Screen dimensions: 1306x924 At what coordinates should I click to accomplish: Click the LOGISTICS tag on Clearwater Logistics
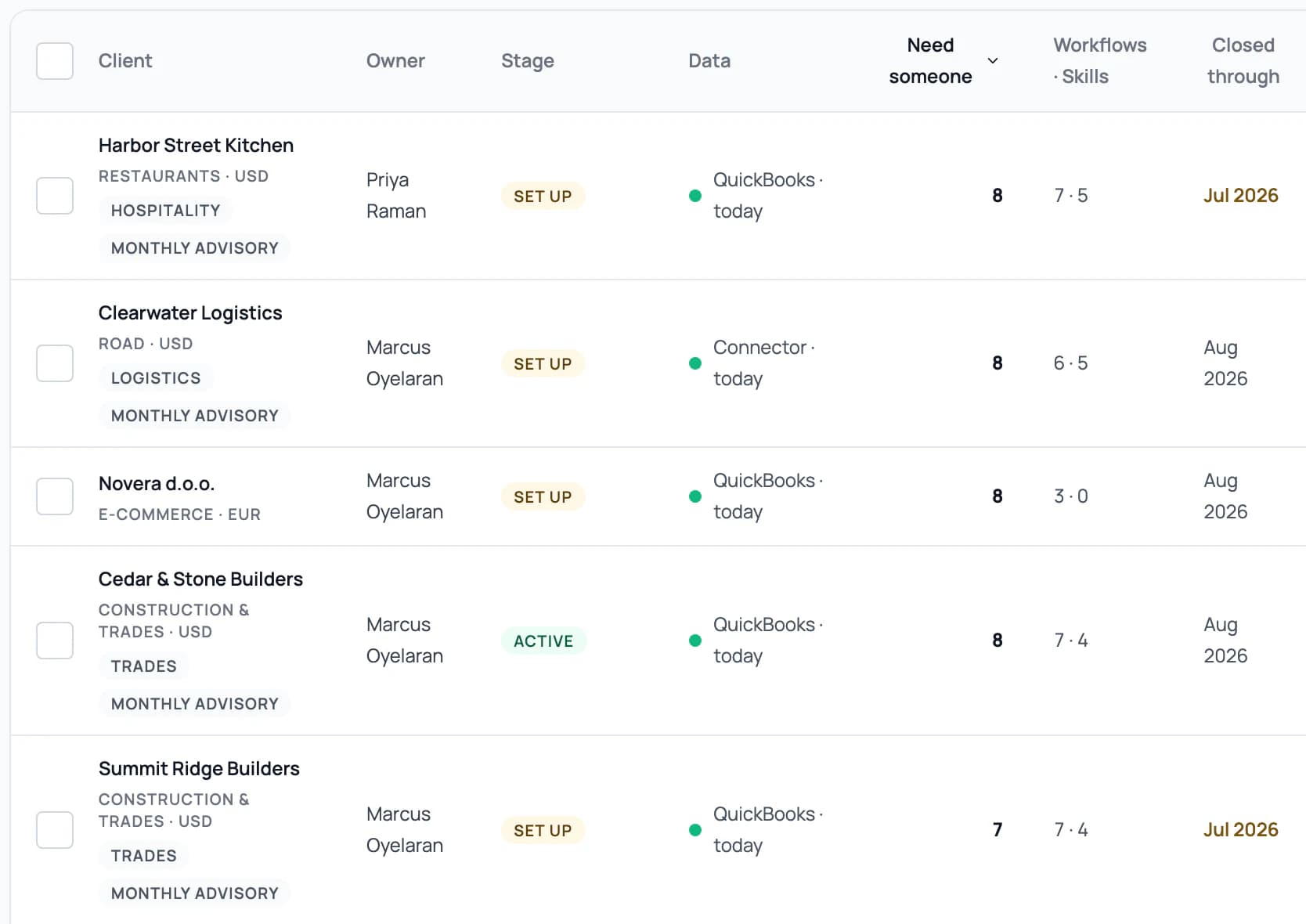(x=156, y=378)
